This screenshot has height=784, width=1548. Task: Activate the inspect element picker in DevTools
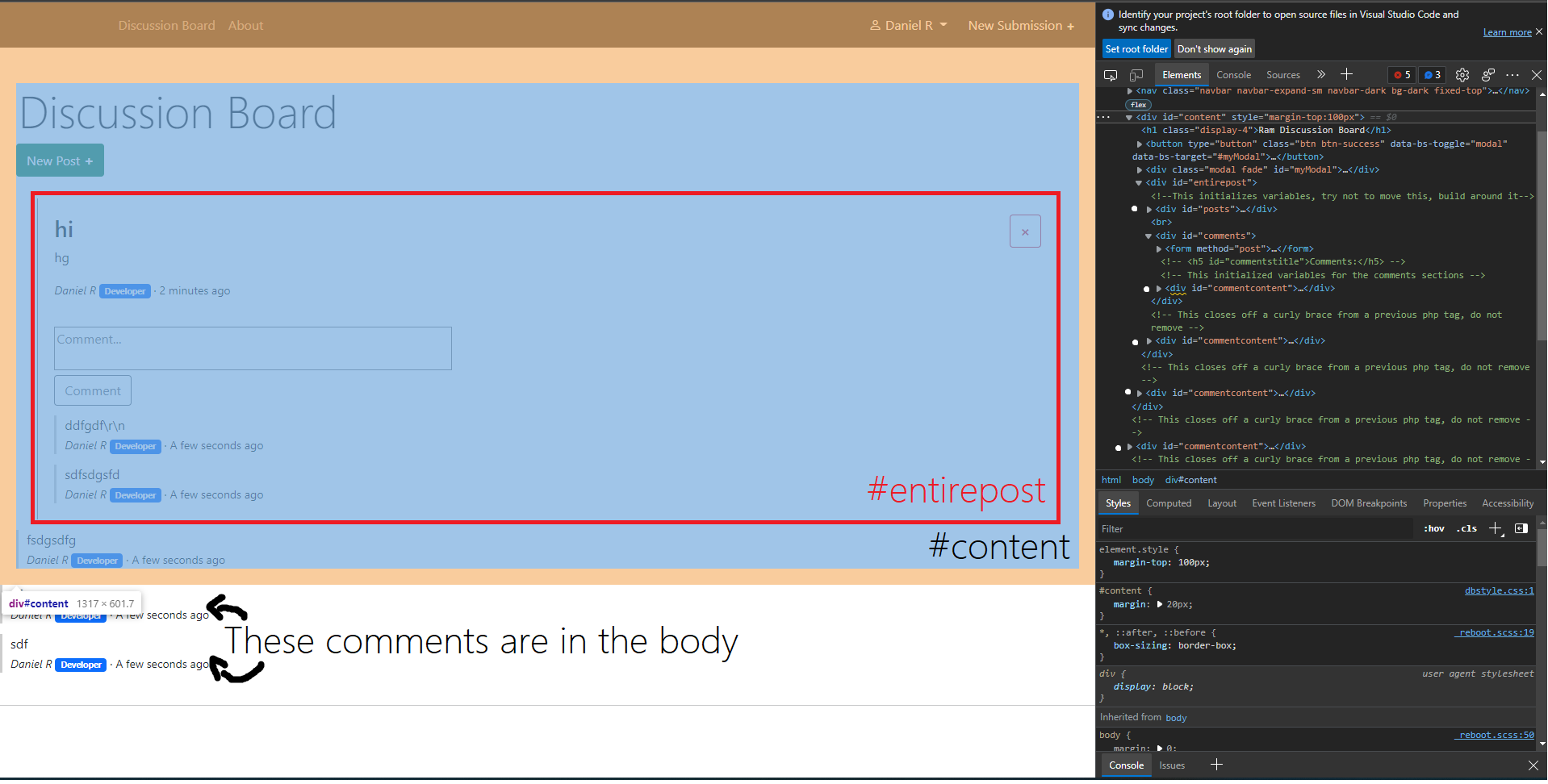1111,75
